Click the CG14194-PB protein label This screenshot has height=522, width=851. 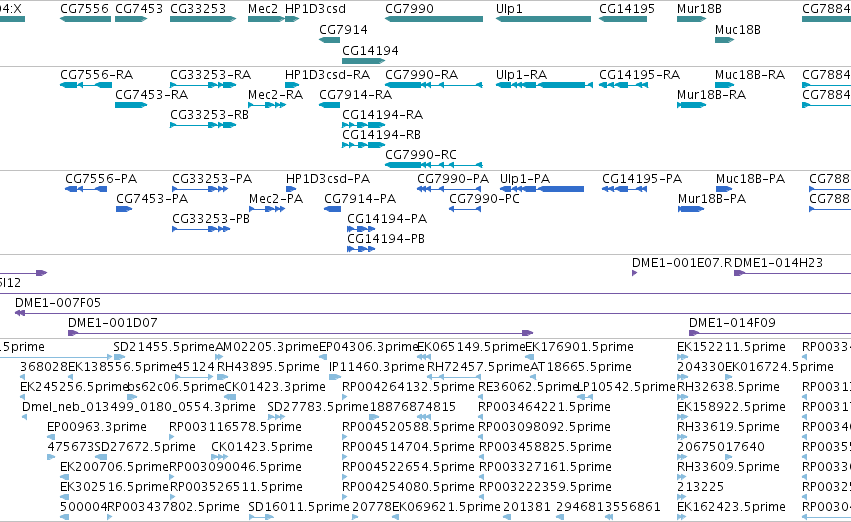[x=386, y=239]
